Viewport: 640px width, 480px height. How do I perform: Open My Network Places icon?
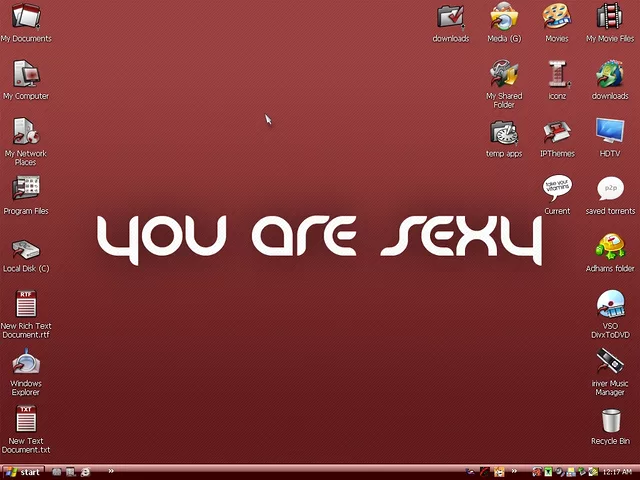tap(26, 141)
